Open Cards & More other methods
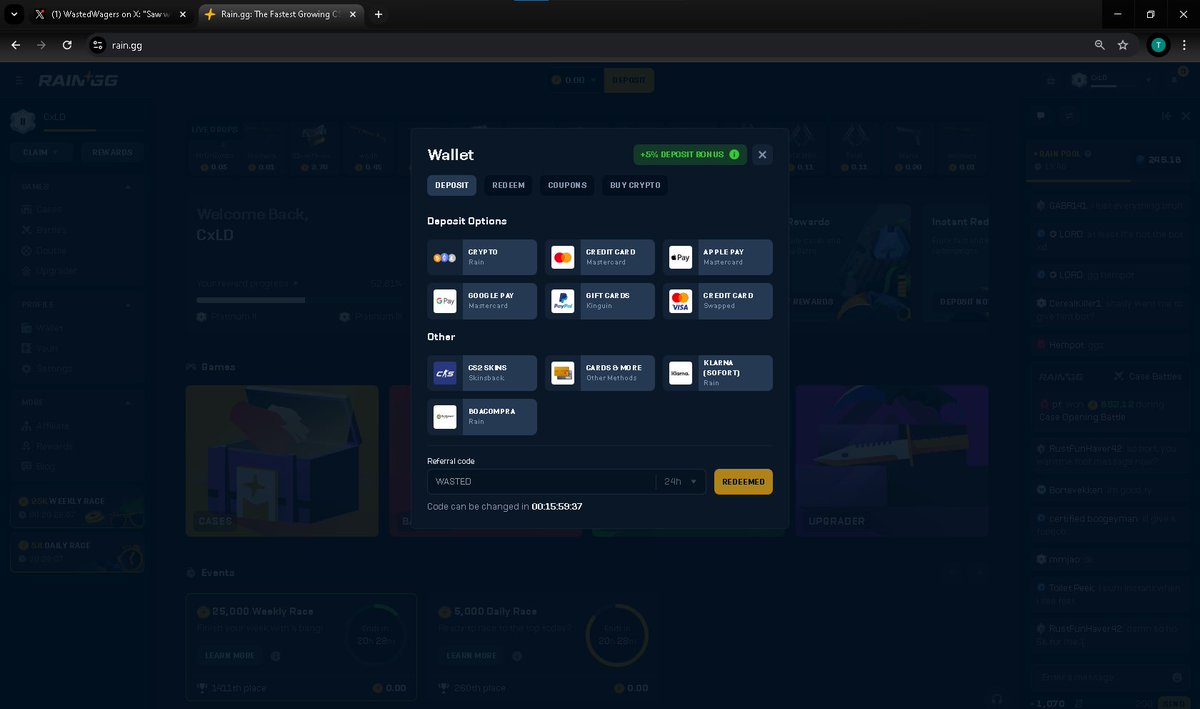Viewport: 1200px width, 709px height. pyautogui.click(x=600, y=373)
